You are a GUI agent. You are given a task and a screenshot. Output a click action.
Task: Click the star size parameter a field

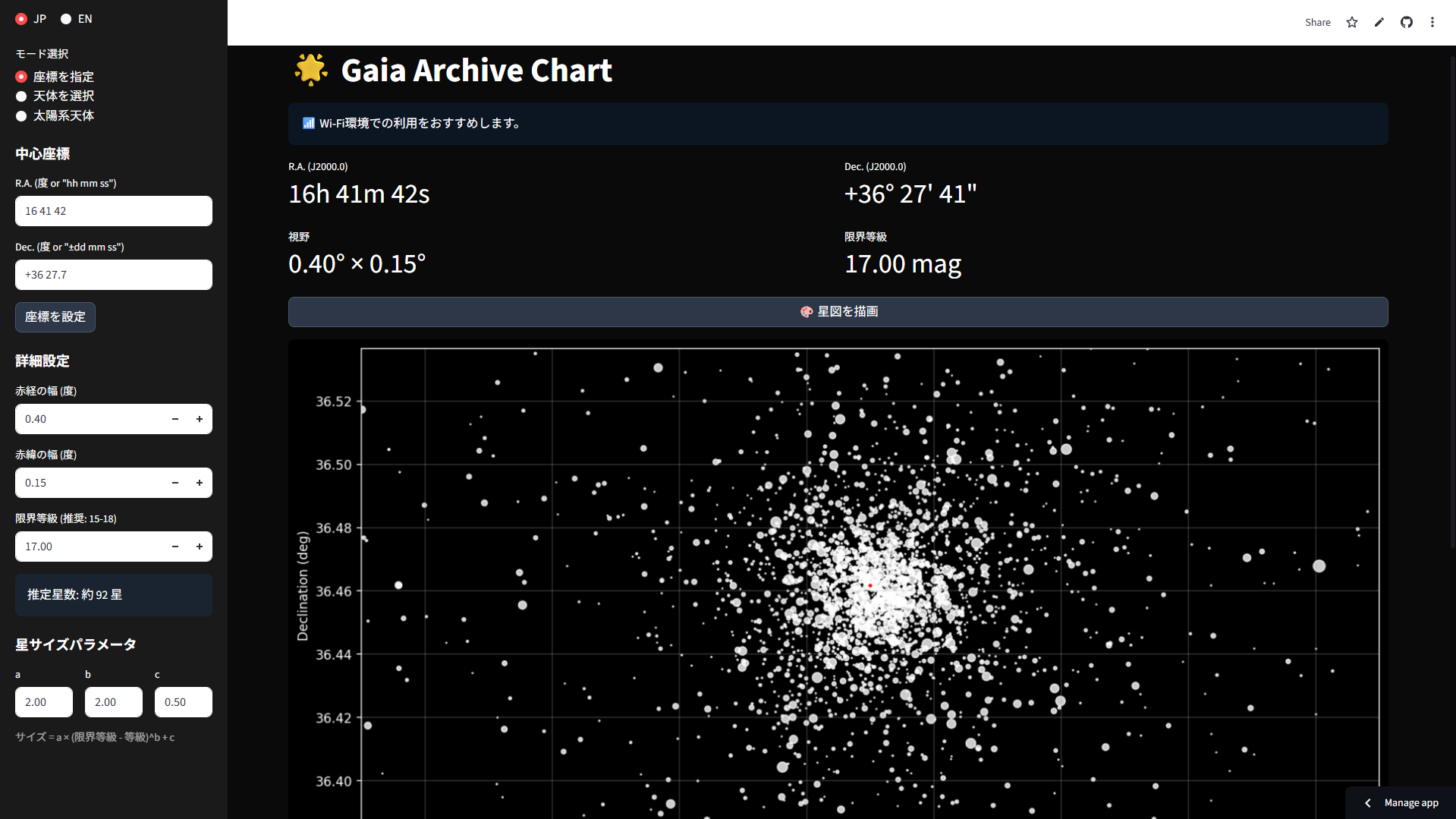click(x=44, y=702)
